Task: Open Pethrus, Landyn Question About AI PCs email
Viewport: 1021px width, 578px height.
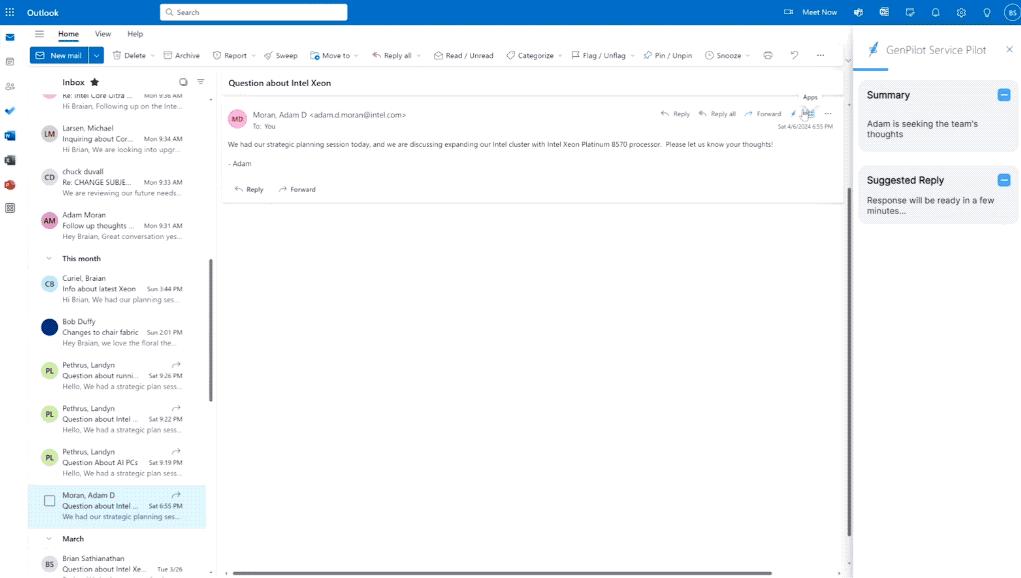Action: point(117,462)
